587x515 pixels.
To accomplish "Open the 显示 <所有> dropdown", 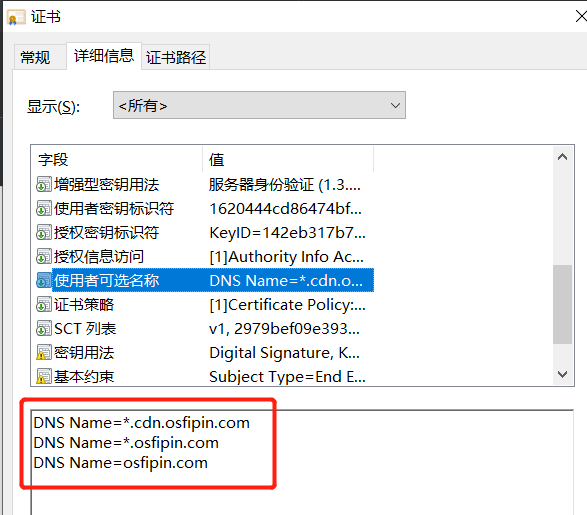I will 259,105.
